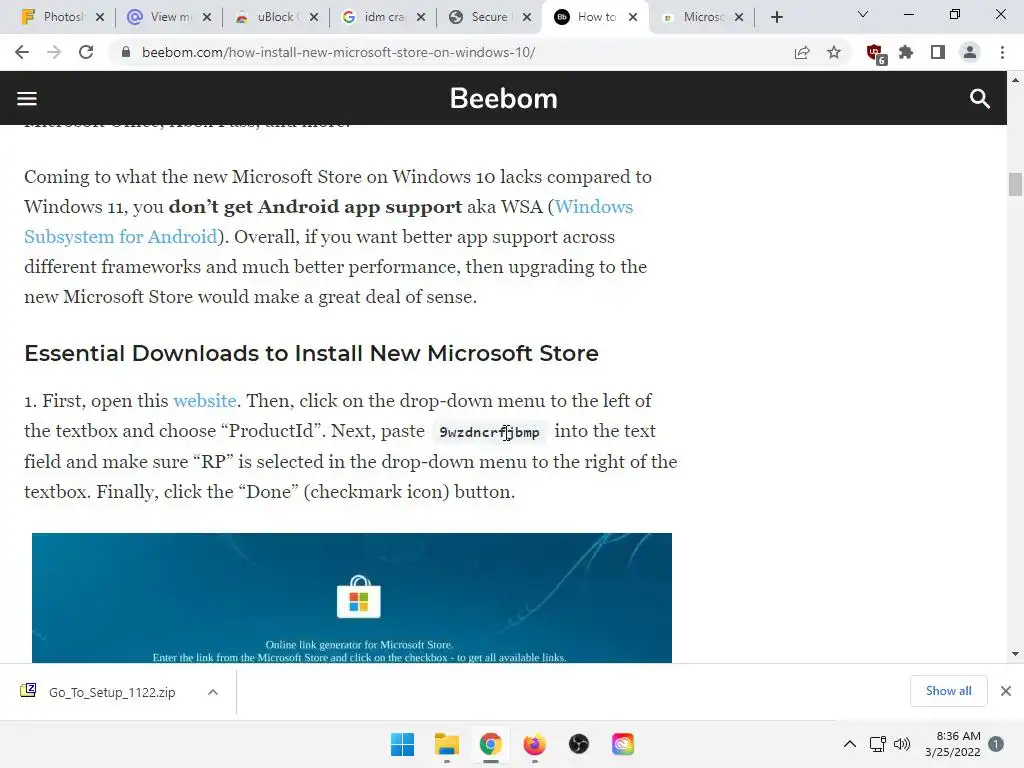Expand options for Go_To_Setup_1122.zip download
Viewport: 1024px width, 768px height.
213,692
